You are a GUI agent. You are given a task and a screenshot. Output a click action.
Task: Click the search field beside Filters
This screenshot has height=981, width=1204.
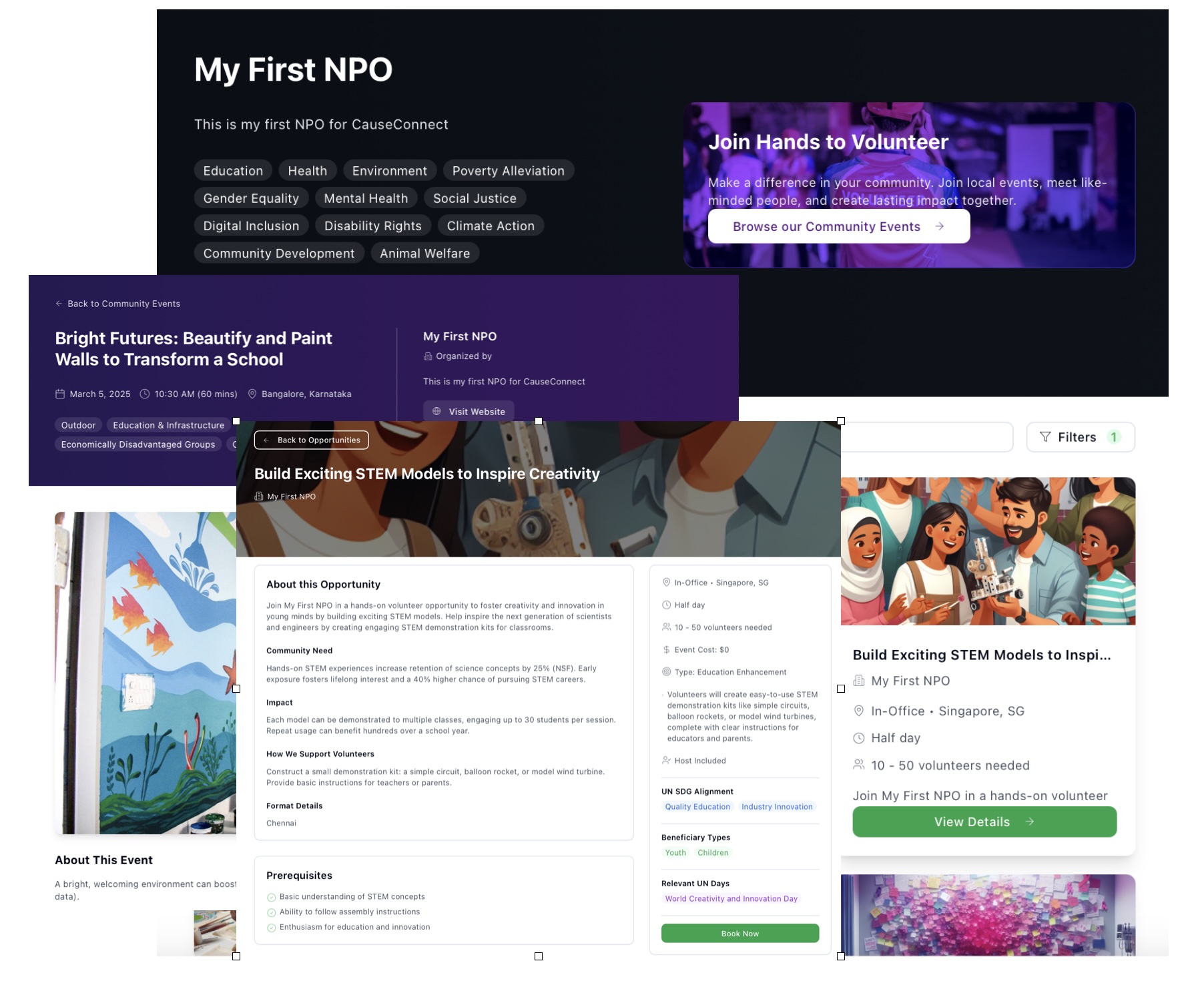coord(926,437)
